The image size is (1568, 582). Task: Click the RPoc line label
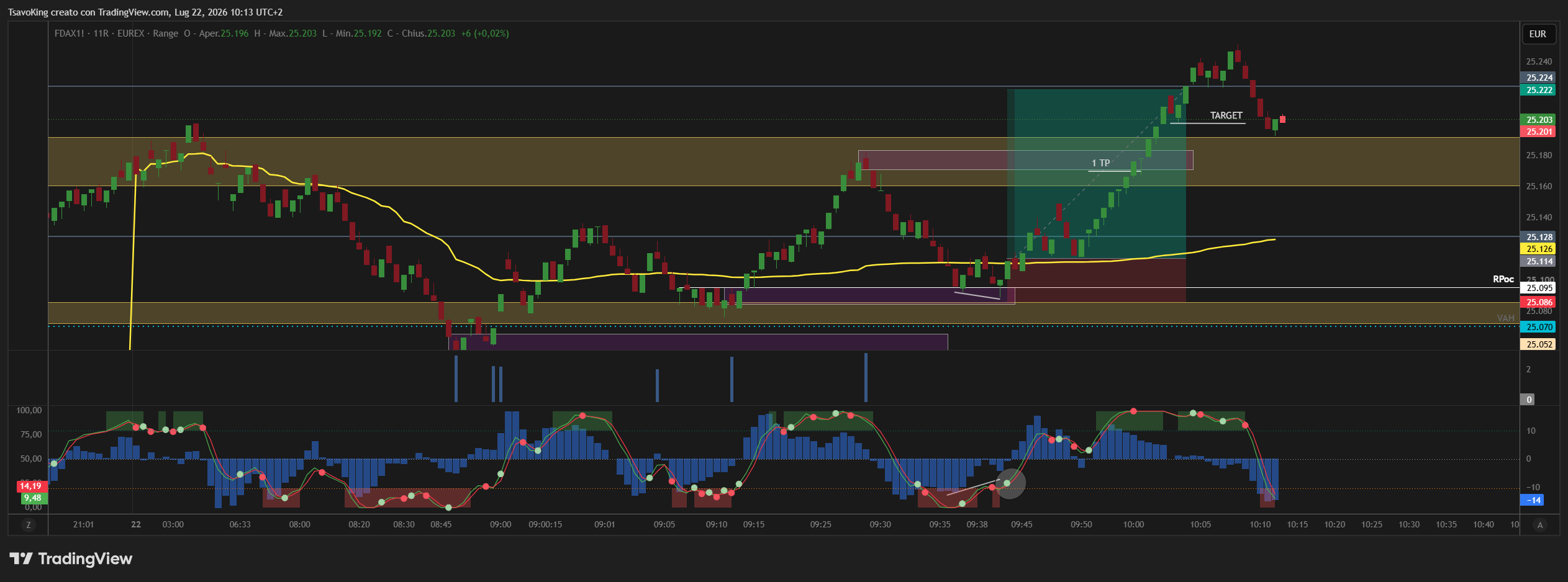1503,279
